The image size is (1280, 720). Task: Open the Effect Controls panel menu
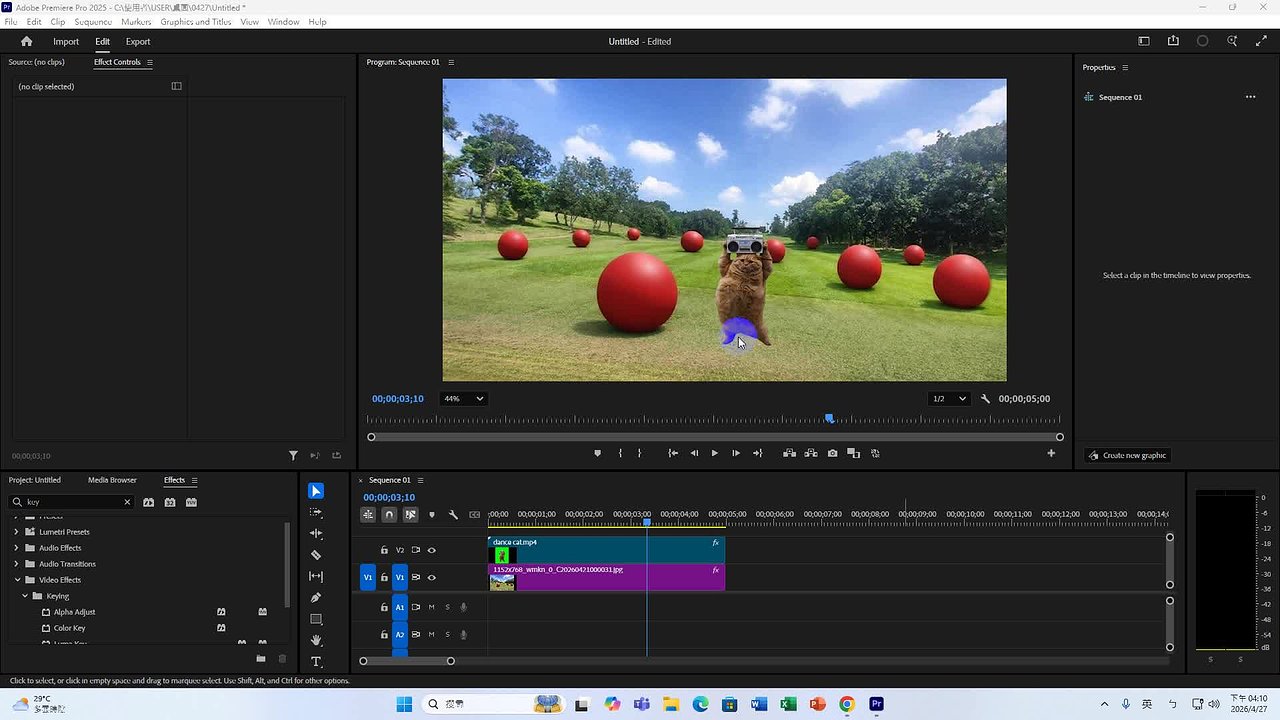pyautogui.click(x=150, y=62)
